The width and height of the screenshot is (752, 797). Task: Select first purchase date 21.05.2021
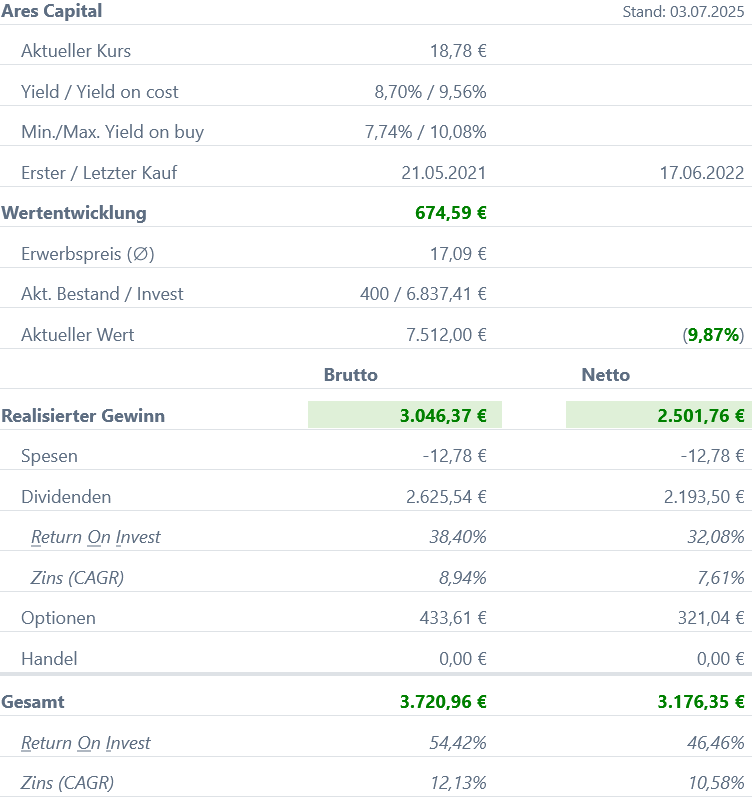tap(443, 173)
